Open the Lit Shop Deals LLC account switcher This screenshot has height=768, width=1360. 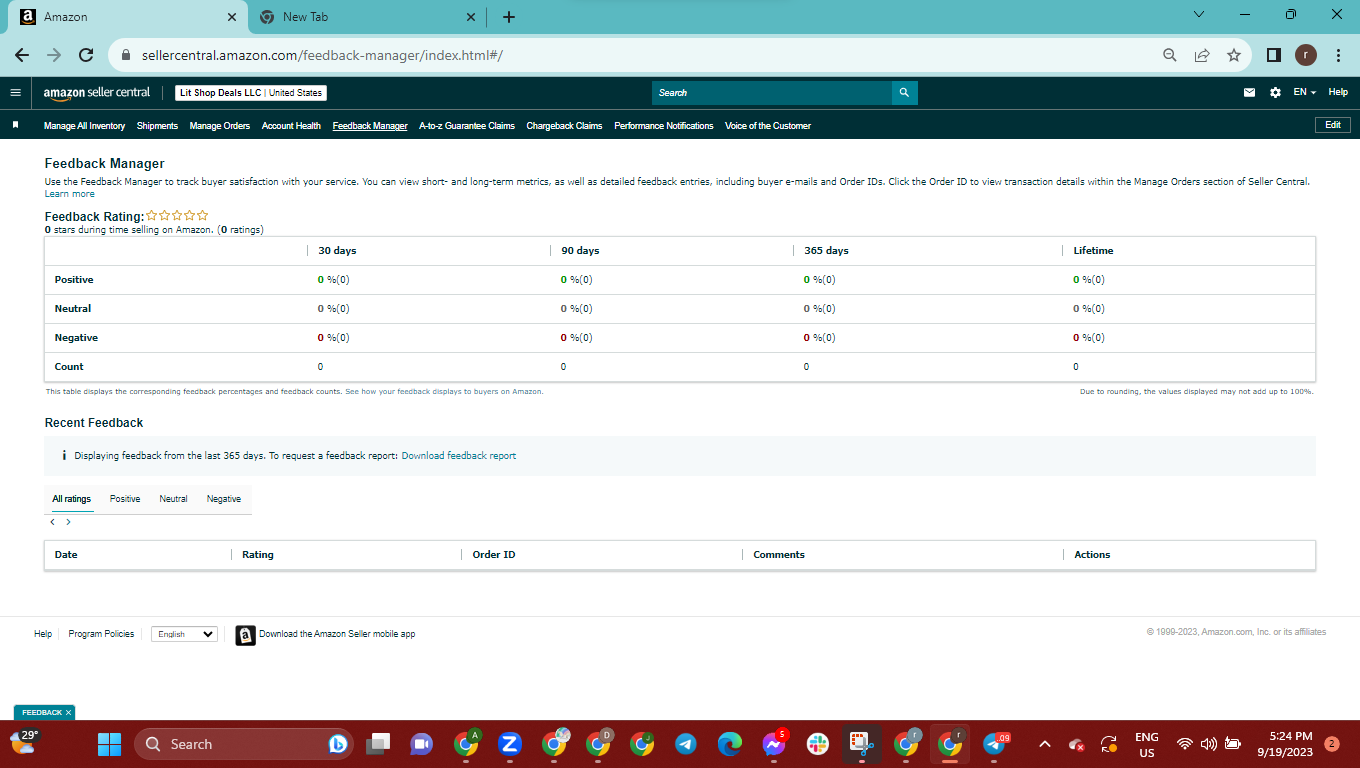(251, 93)
